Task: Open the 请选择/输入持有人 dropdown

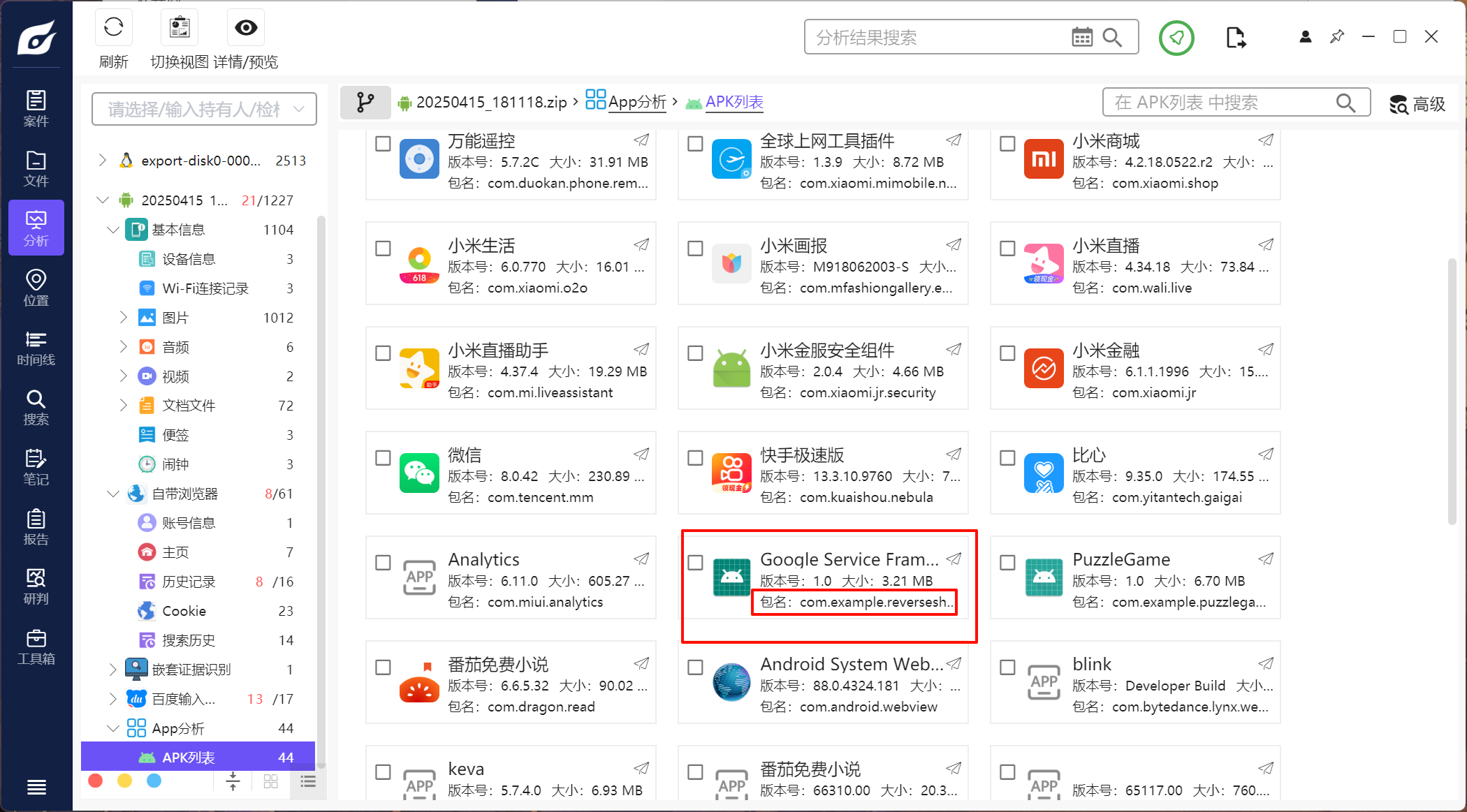Action: click(204, 109)
